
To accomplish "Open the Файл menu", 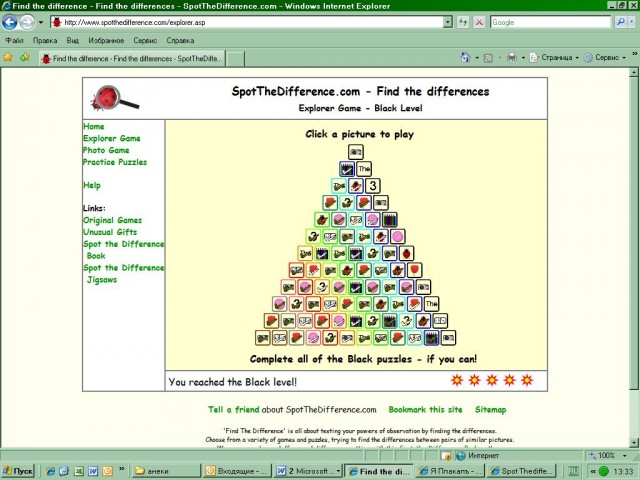I will click(x=15, y=40).
